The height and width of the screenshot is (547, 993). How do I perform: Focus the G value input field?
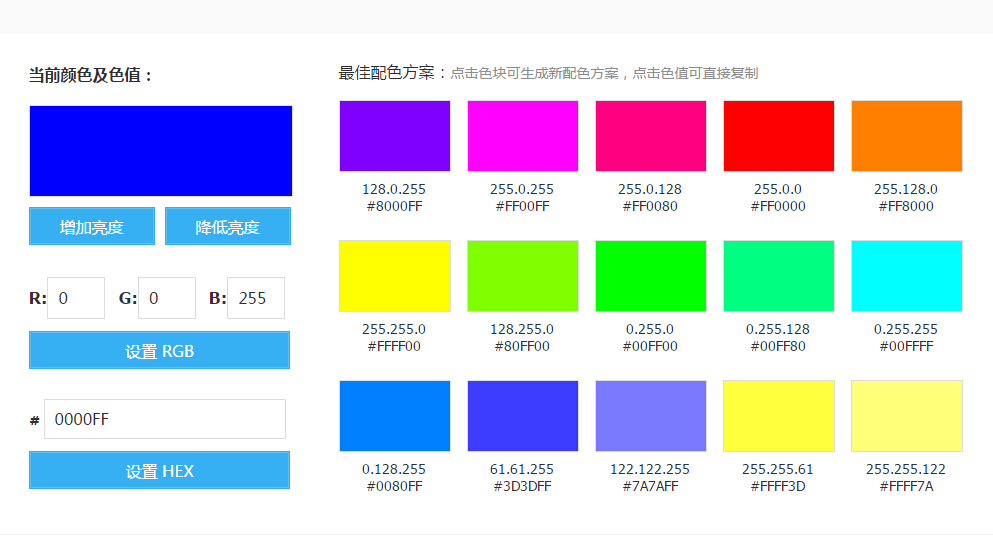167,298
